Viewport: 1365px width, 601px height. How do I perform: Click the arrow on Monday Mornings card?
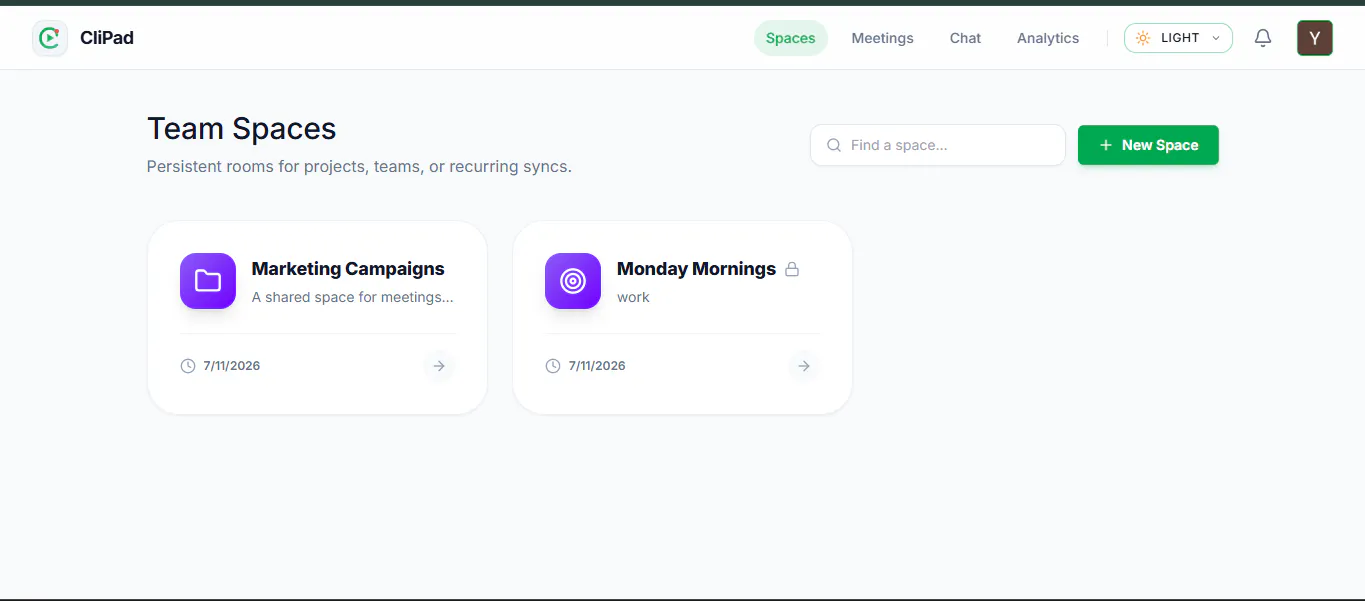tap(804, 366)
